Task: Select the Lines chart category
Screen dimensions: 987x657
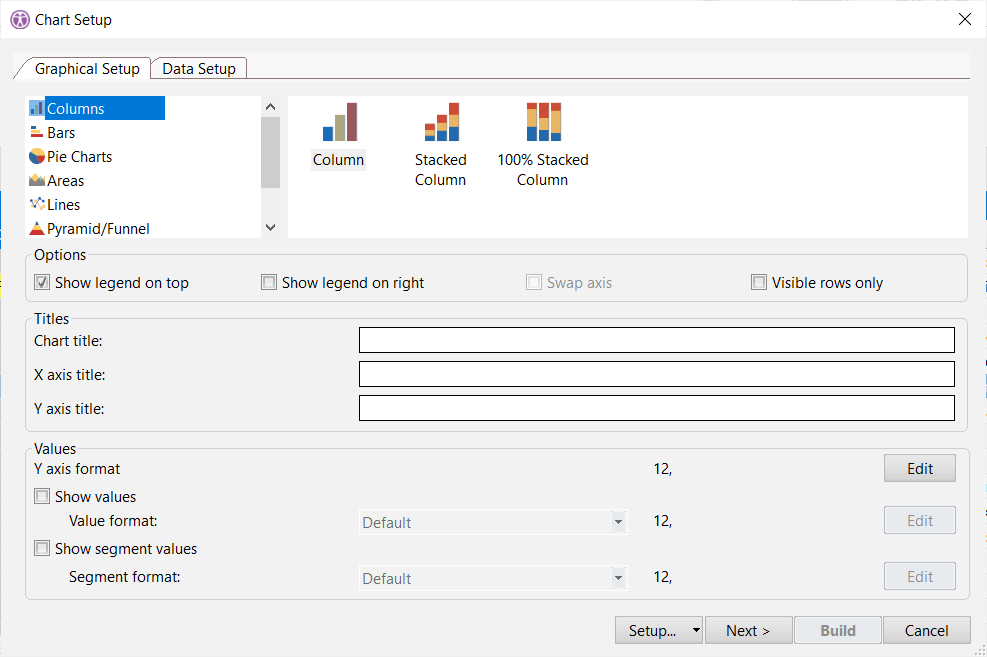Action: pyautogui.click(x=63, y=205)
